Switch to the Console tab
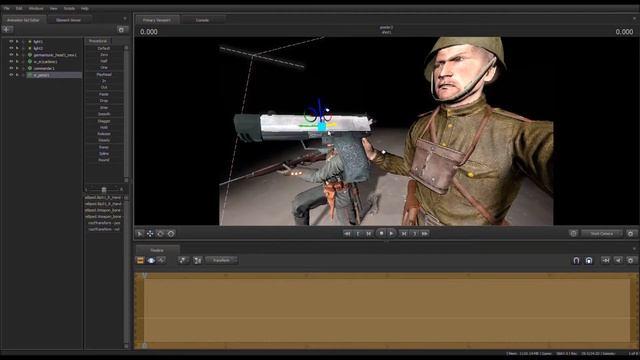Screen dimensions: 640x360 202,20
